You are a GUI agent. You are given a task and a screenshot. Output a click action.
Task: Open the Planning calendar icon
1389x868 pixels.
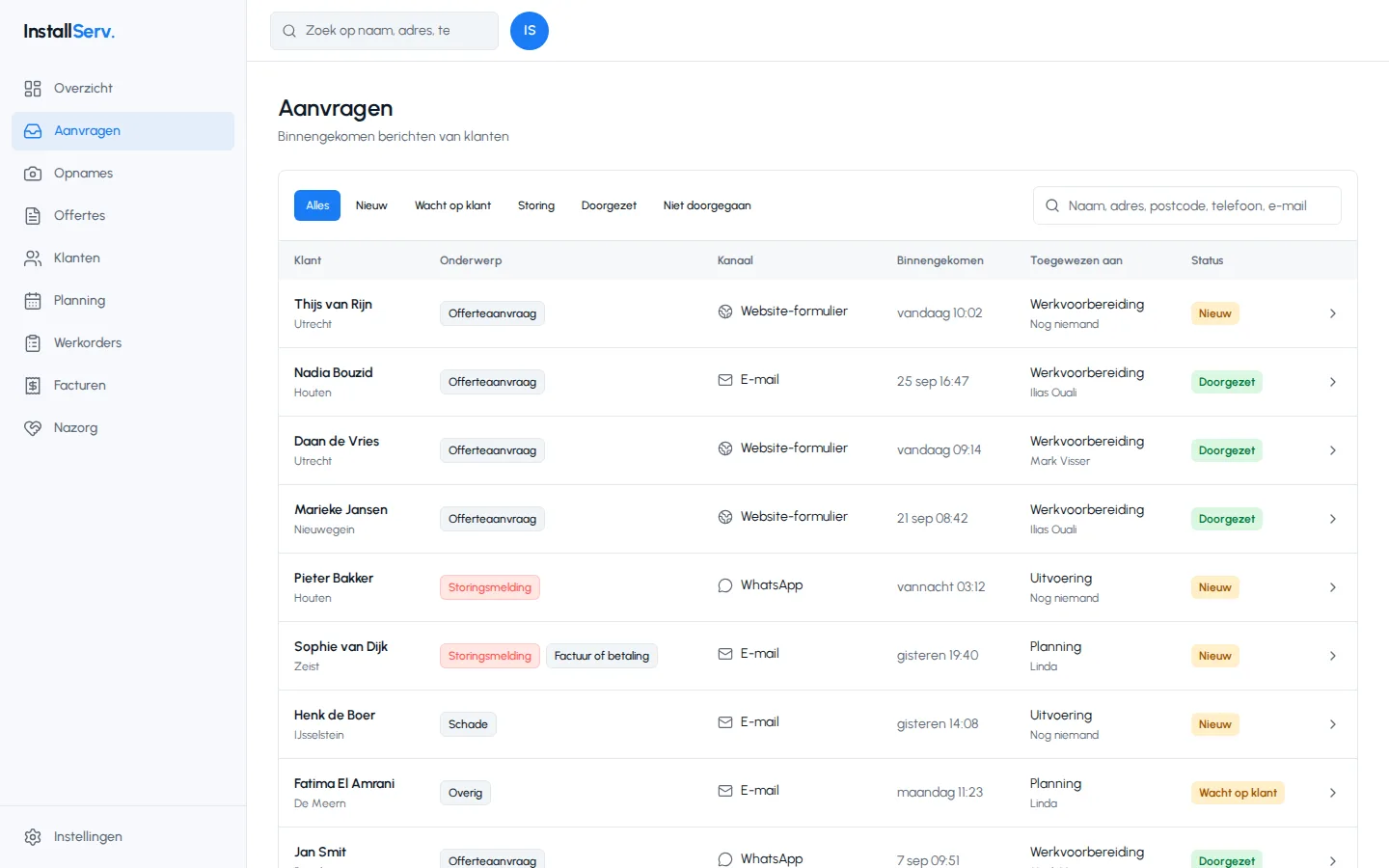[x=33, y=301]
